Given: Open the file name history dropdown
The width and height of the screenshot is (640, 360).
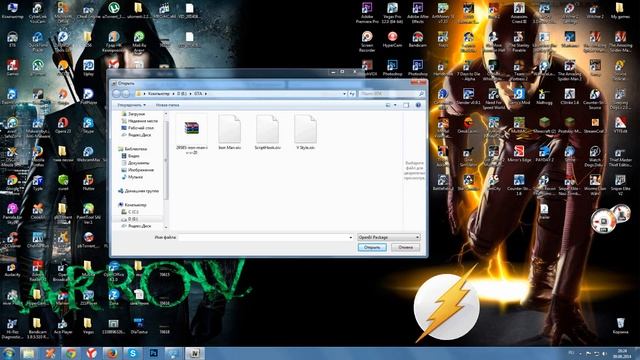Looking at the screenshot, I should [350, 237].
